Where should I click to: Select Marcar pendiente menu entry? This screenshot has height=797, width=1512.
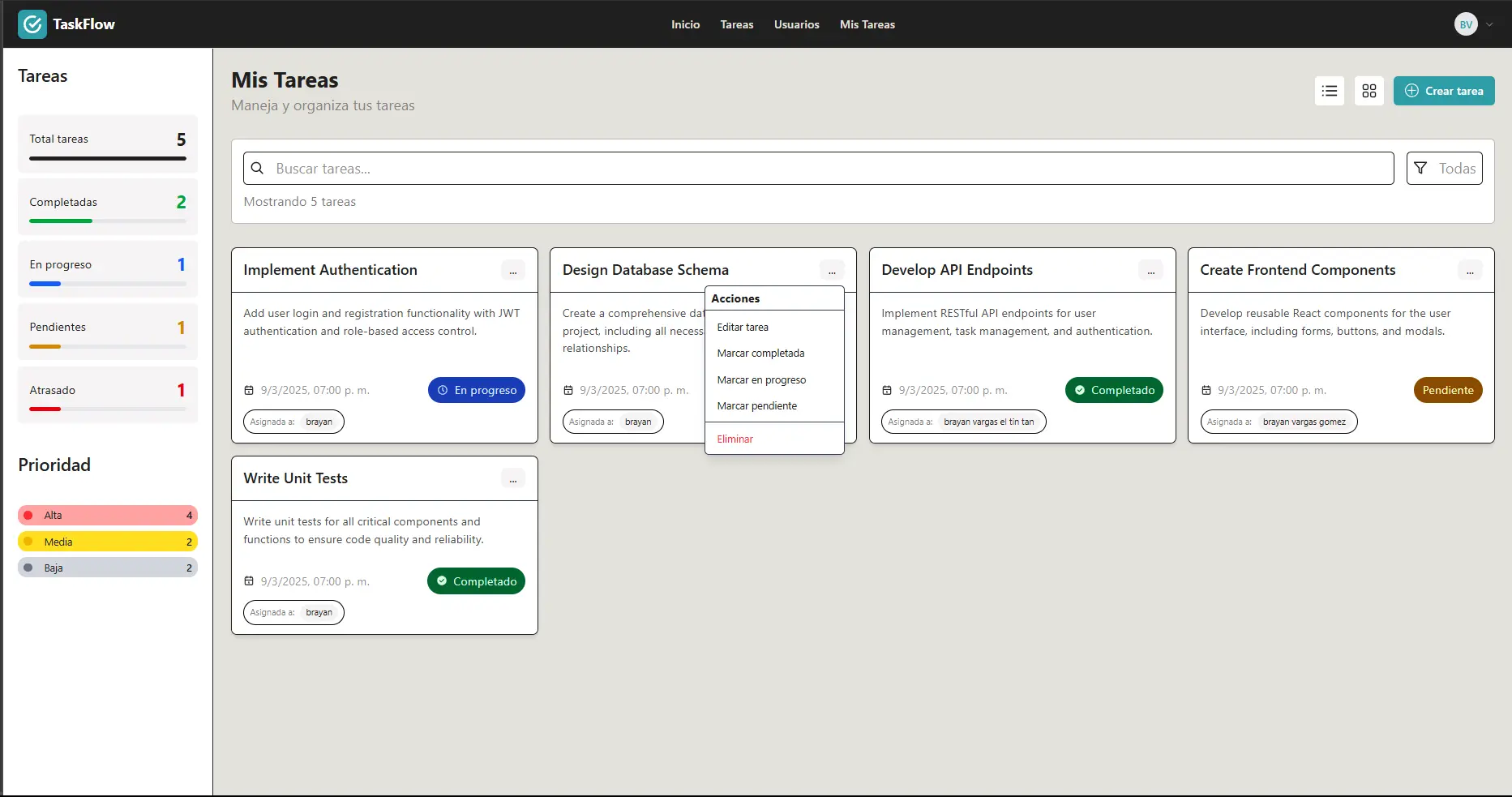(774, 405)
